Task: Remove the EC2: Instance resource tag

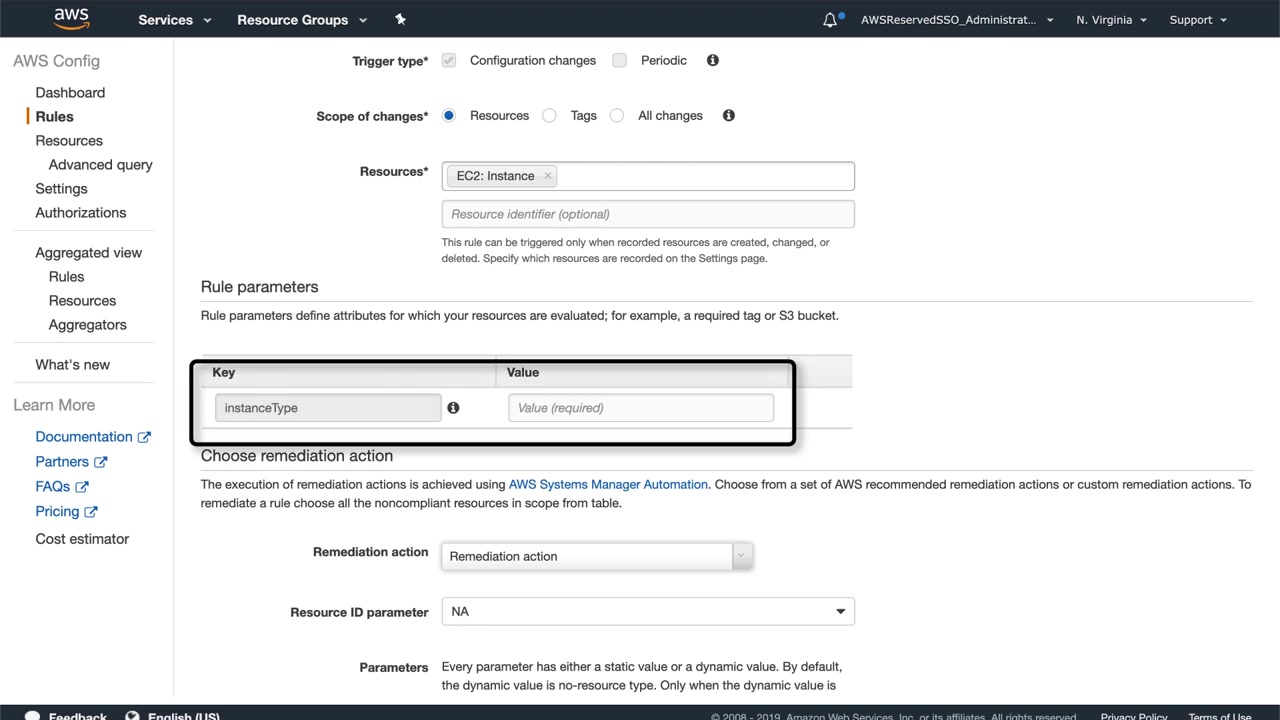Action: (x=547, y=176)
